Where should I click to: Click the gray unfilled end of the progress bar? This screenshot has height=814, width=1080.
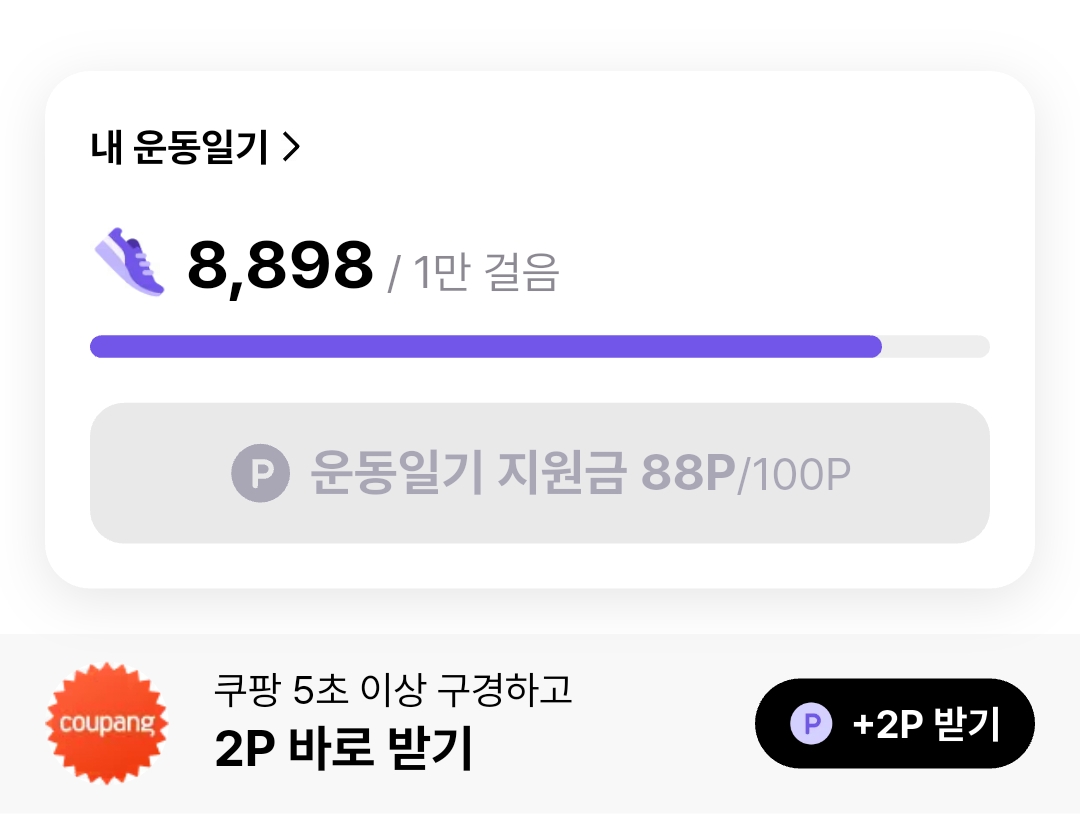click(x=936, y=346)
